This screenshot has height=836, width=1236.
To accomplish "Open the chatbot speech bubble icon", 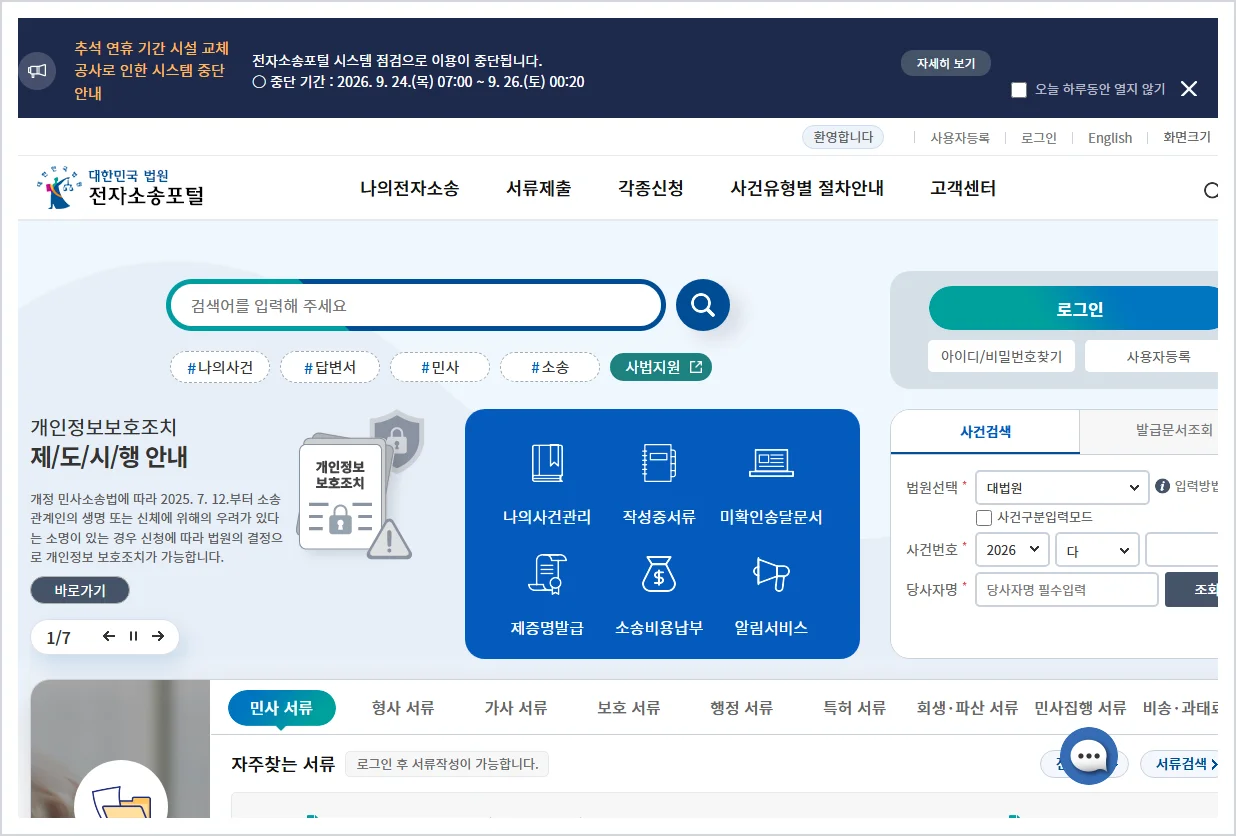I will 1088,757.
